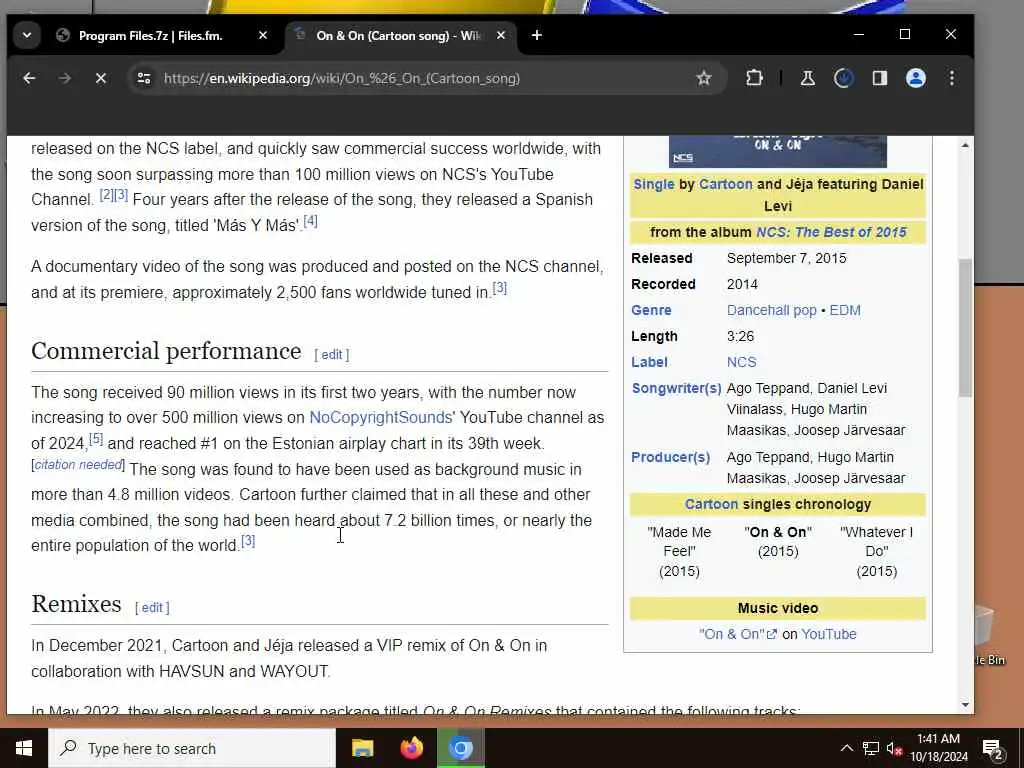Viewport: 1024px width, 768px height.
Task: Open NCS: The Best of 2015 album link
Action: point(831,232)
